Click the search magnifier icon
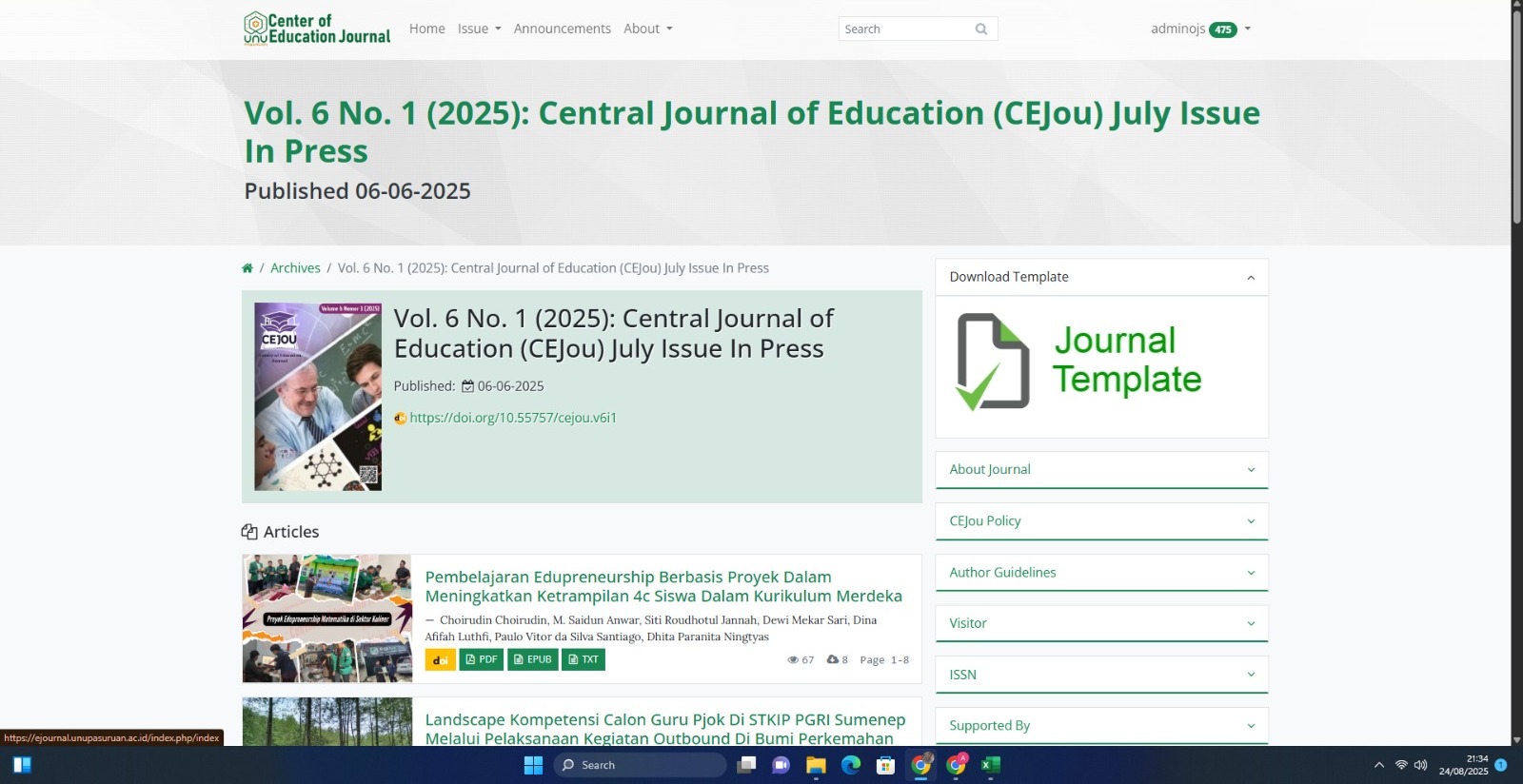1523x784 pixels. 981,29
